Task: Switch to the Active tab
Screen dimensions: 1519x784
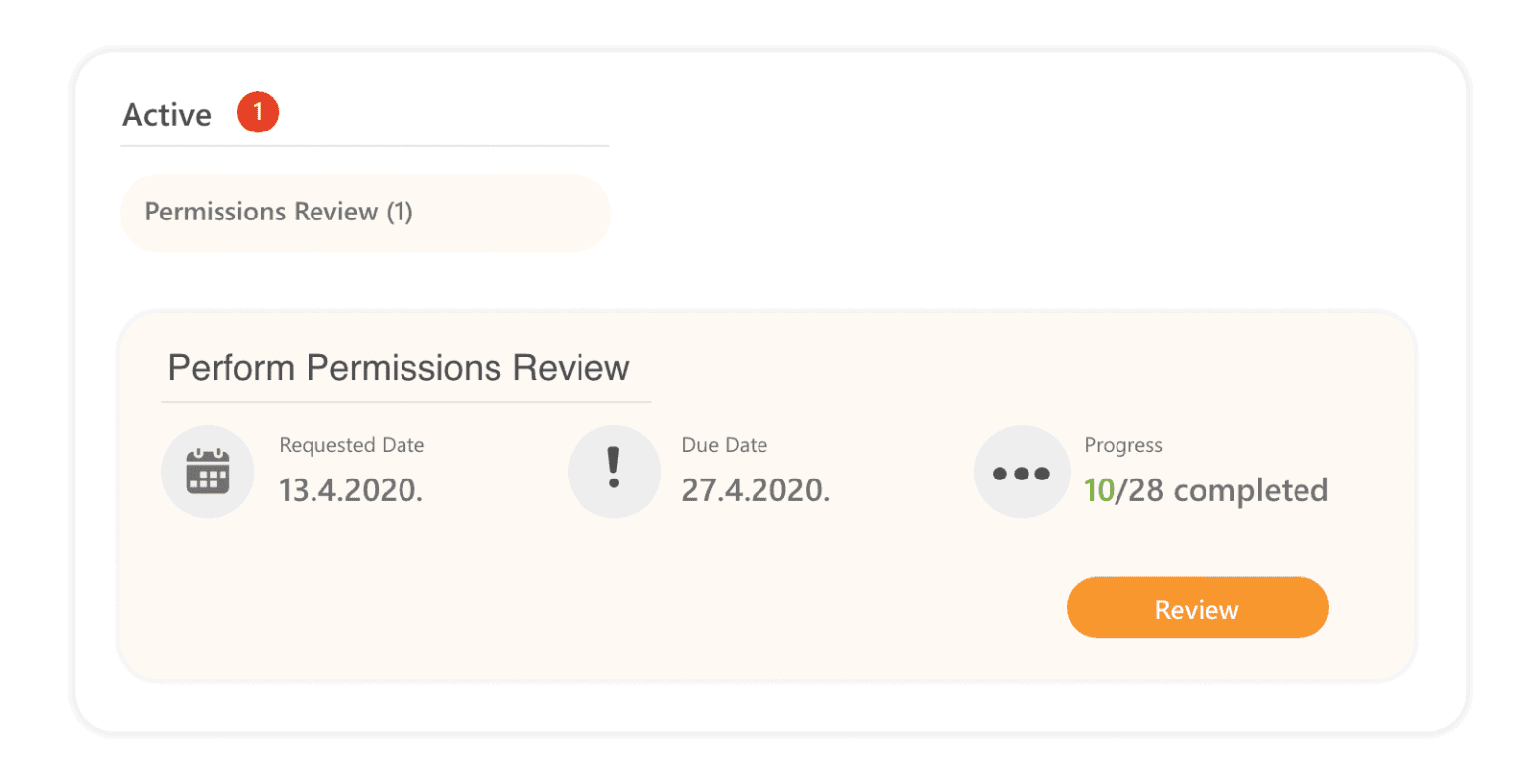Action: (x=165, y=114)
